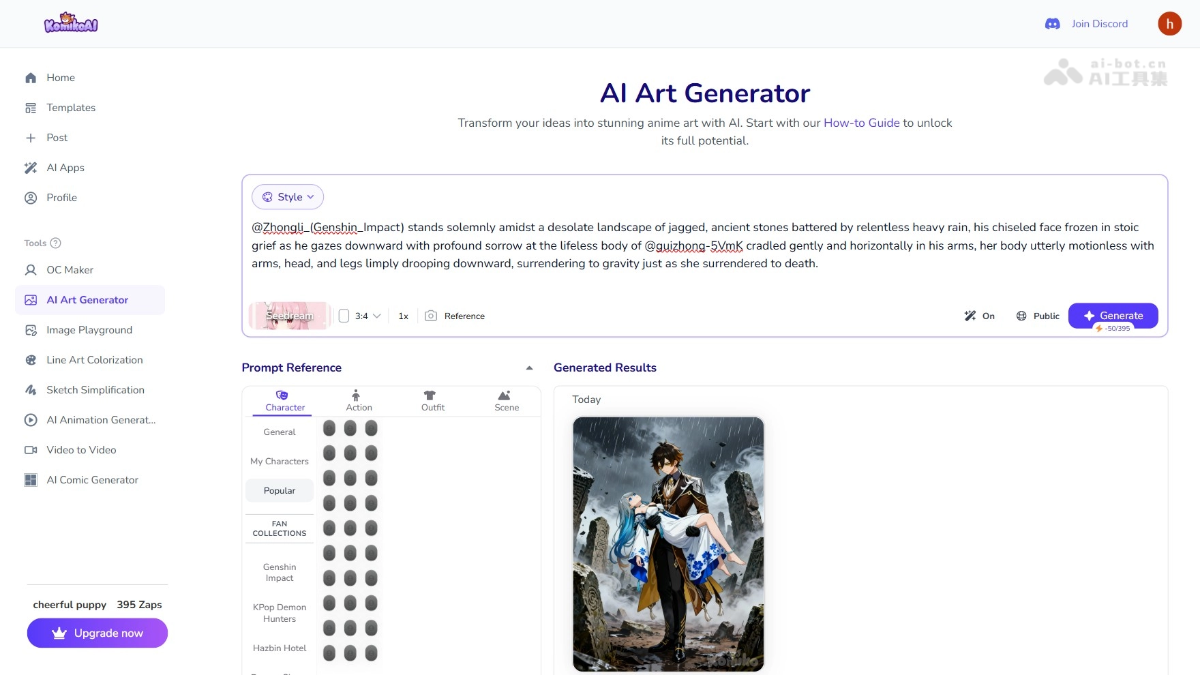Click the Generate button
The width and height of the screenshot is (1200, 675).
1112,315
